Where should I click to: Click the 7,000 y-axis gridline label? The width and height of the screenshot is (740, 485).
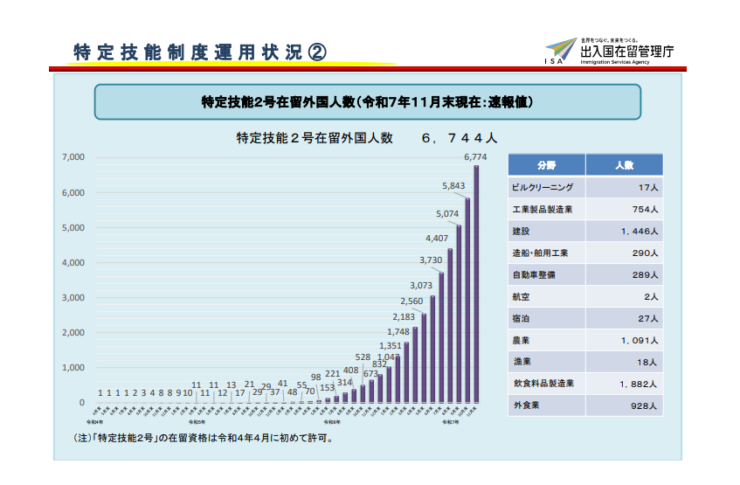coord(73,157)
